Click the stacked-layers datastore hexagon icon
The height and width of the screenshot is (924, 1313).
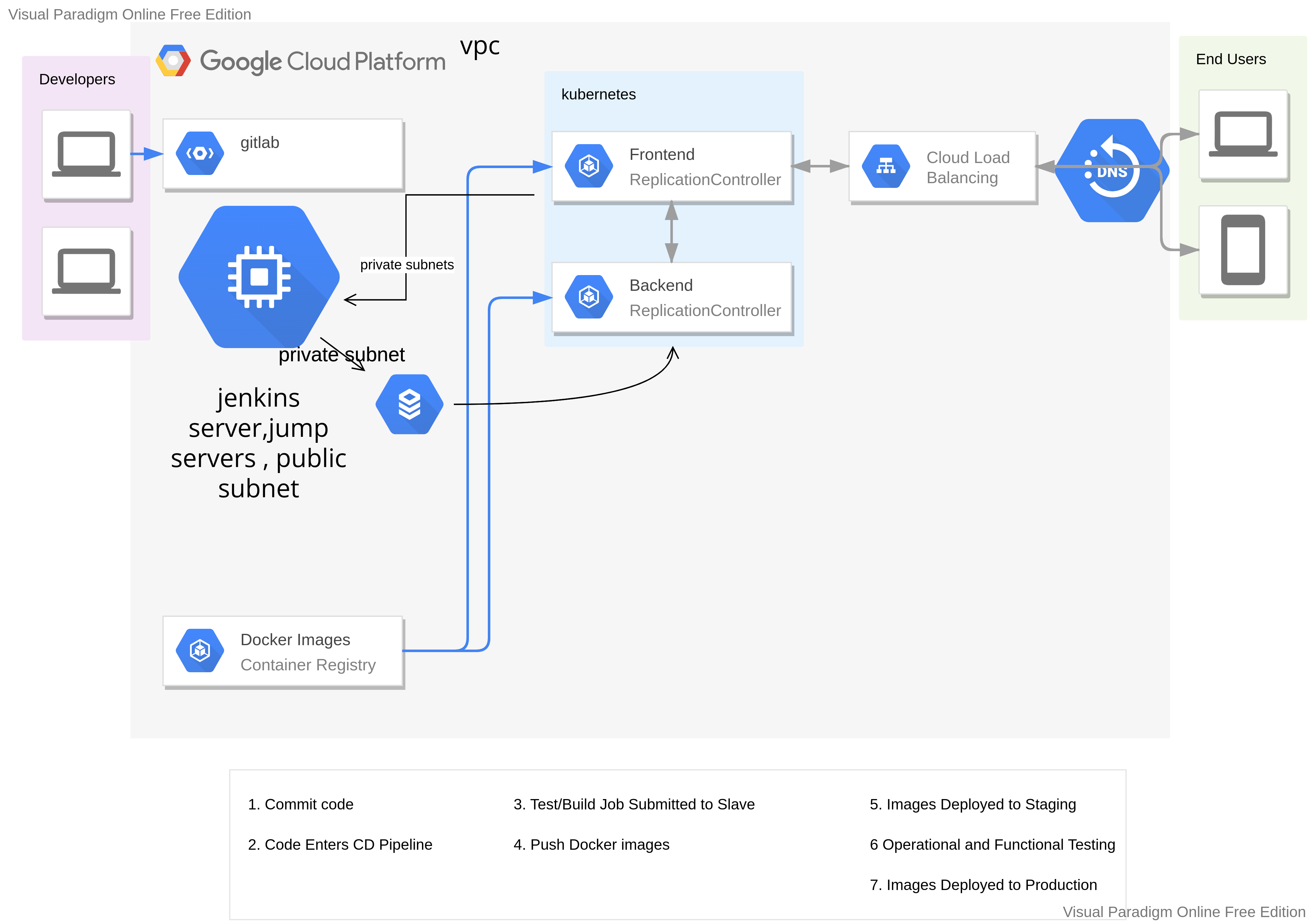409,404
